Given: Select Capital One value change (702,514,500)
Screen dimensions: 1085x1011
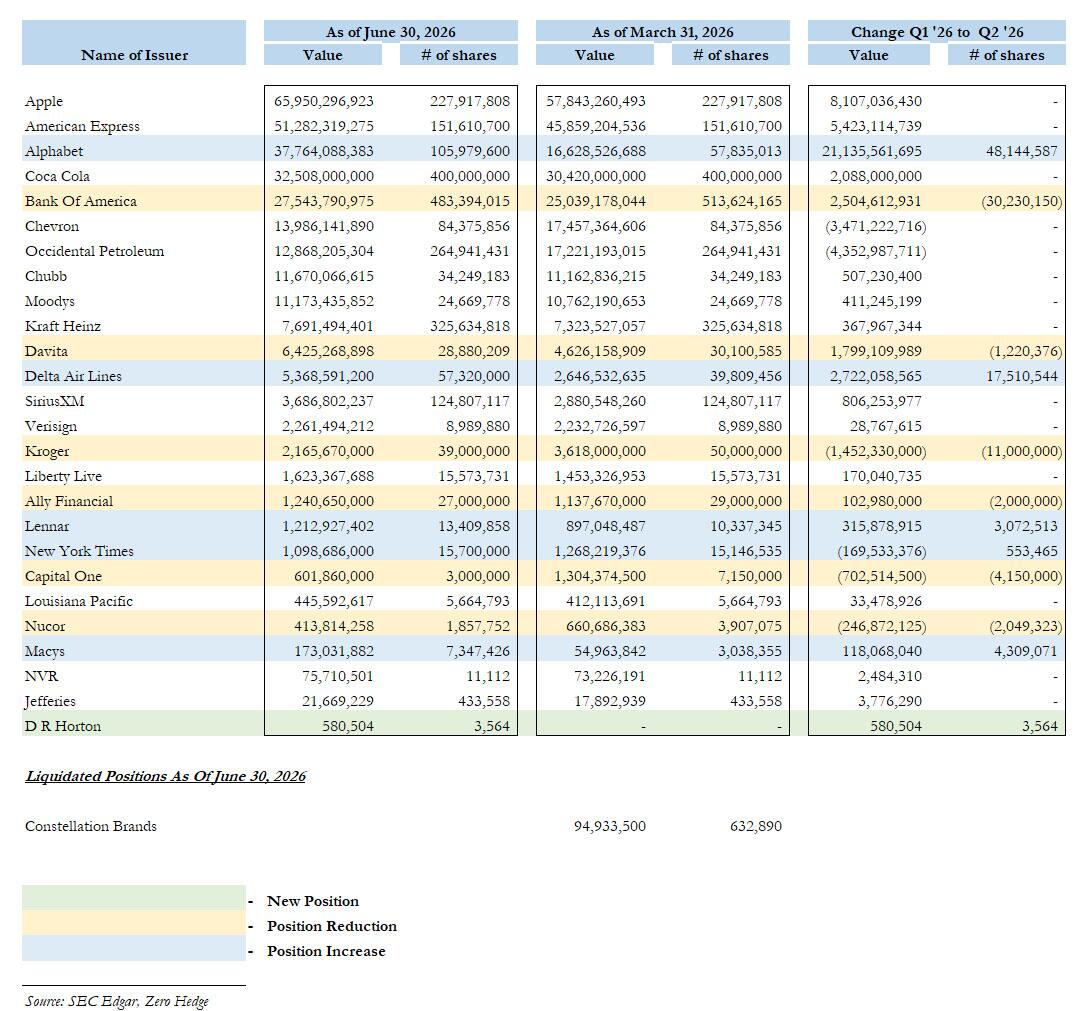Looking at the screenshot, I should (882, 576).
